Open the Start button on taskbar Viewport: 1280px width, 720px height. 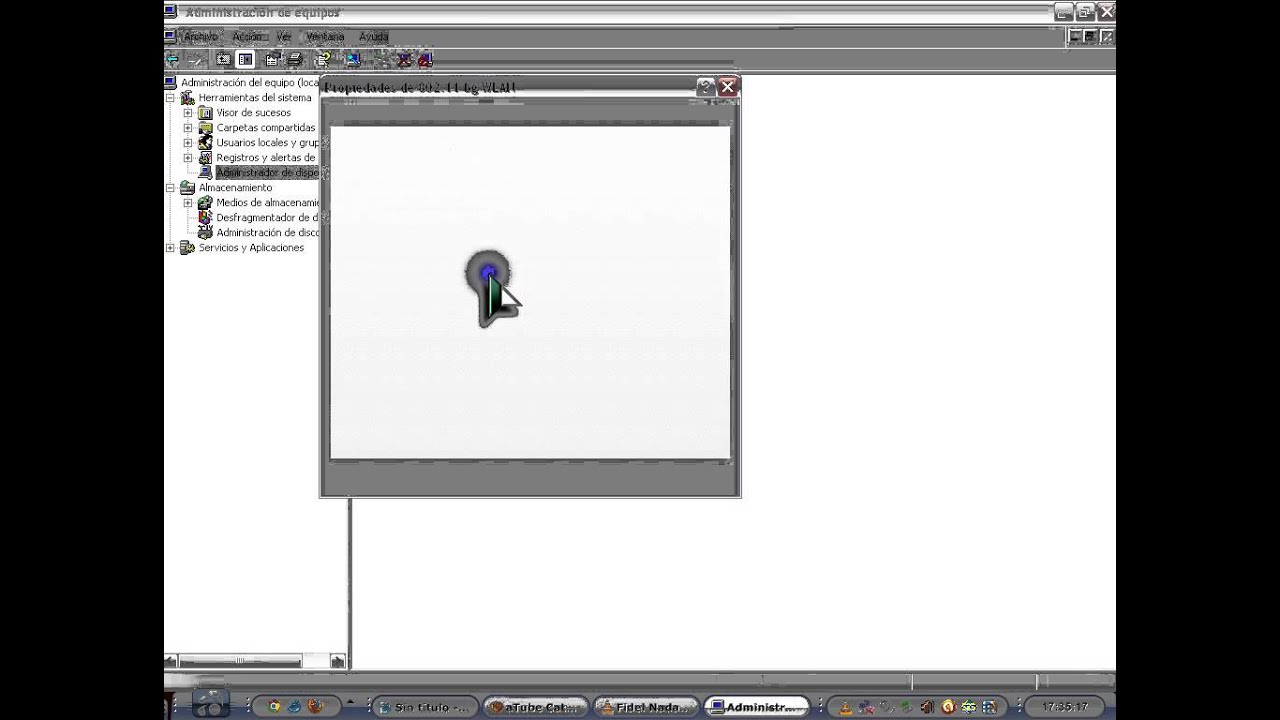210,704
